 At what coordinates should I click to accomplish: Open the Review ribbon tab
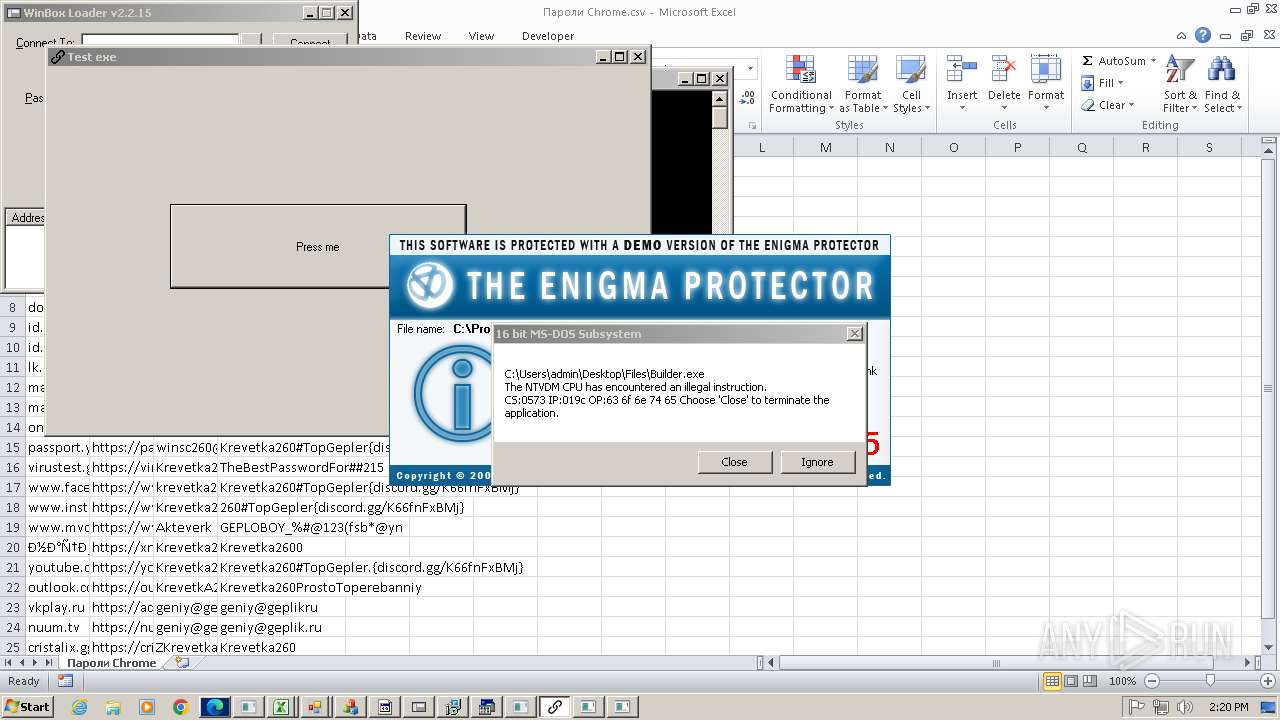click(x=423, y=36)
